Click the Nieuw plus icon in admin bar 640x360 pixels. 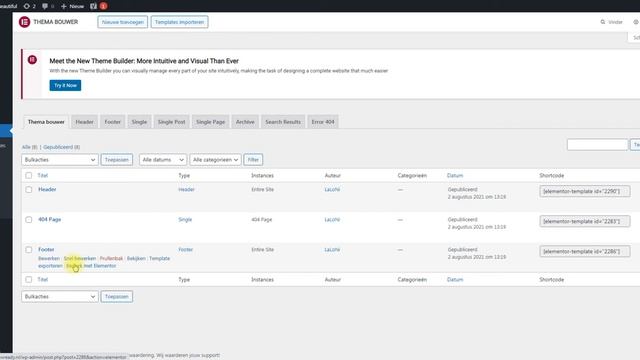pos(63,6)
